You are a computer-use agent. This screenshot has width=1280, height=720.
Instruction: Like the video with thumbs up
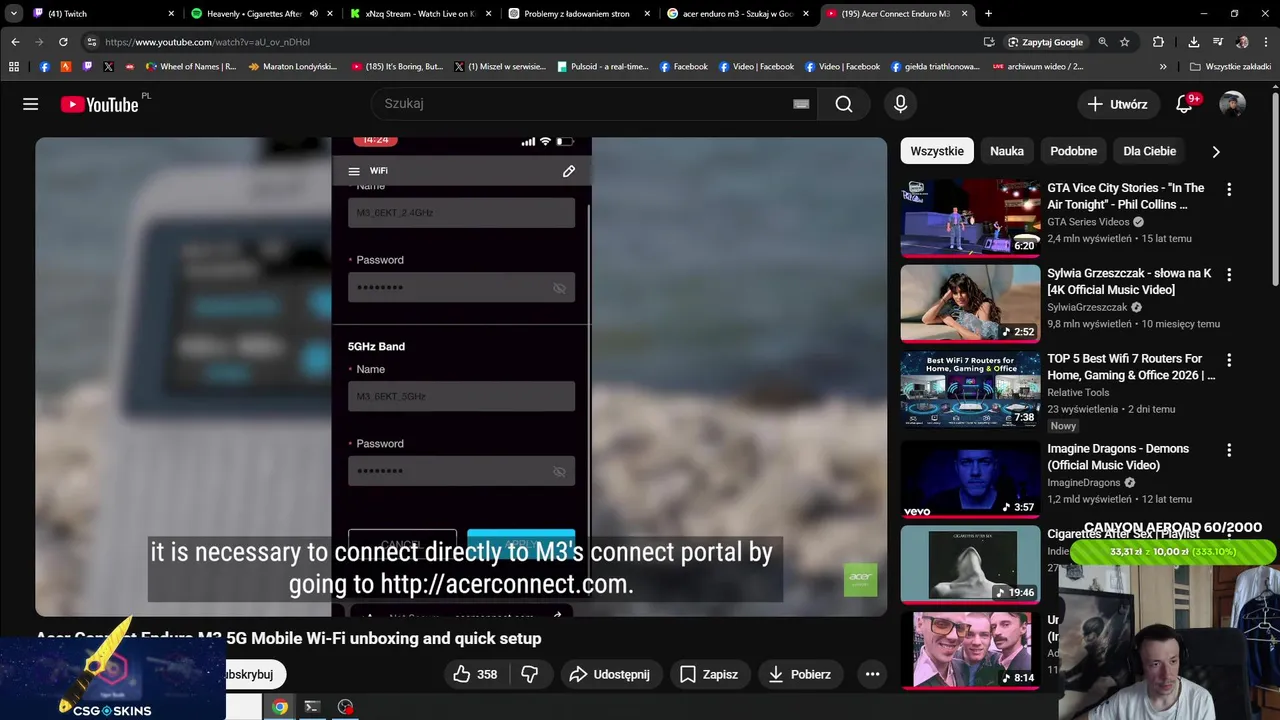coord(475,674)
